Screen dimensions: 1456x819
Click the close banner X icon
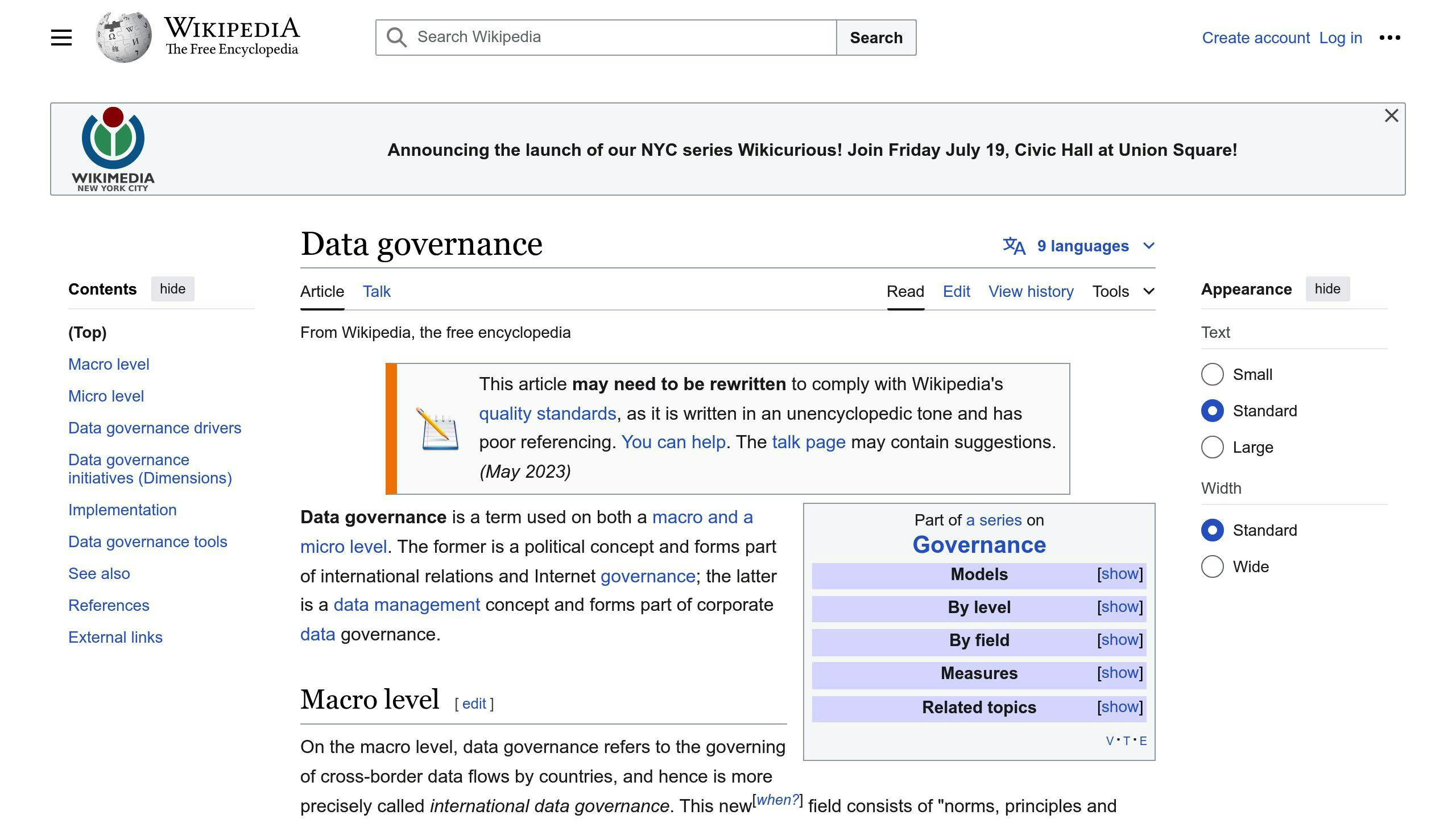(x=1391, y=116)
